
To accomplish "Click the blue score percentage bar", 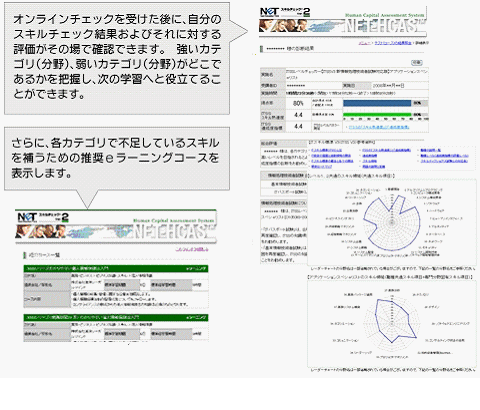I will [377, 103].
